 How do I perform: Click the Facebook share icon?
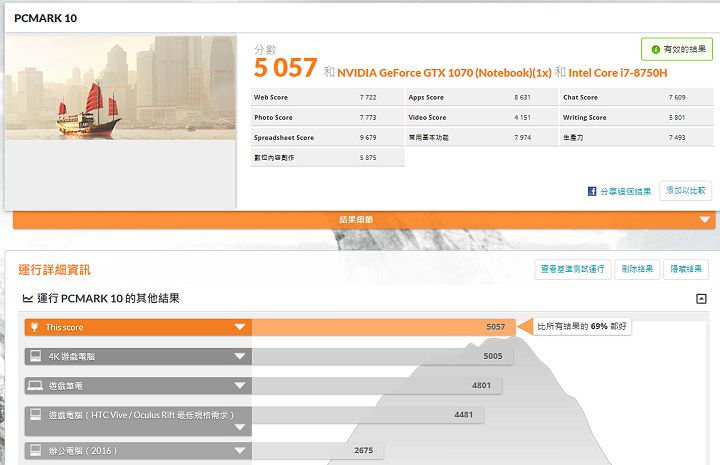coord(593,191)
